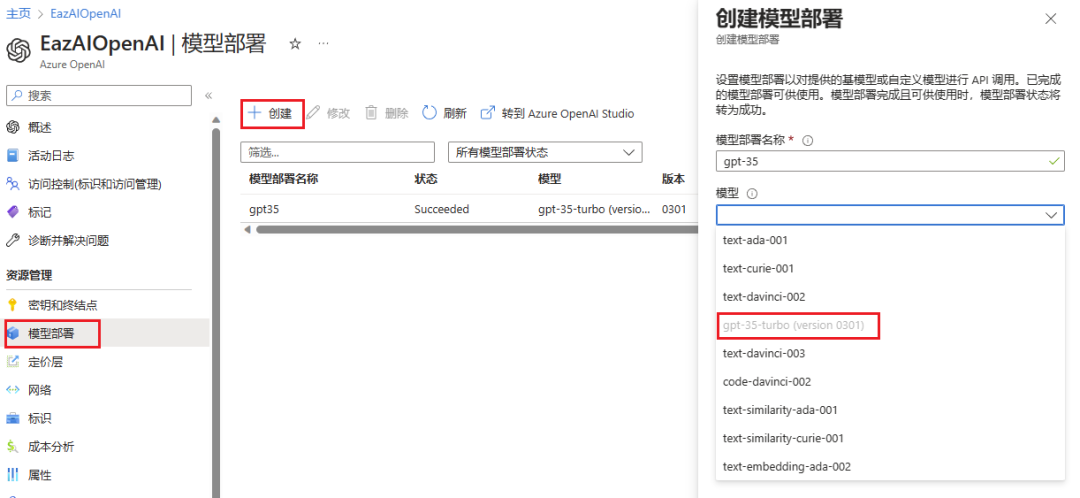Click the 活动日志 icon

(12, 156)
